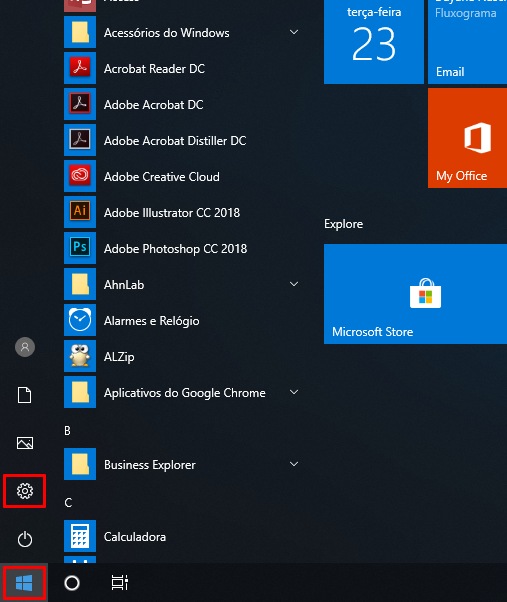Select the AhnLab folder label

pos(124,285)
